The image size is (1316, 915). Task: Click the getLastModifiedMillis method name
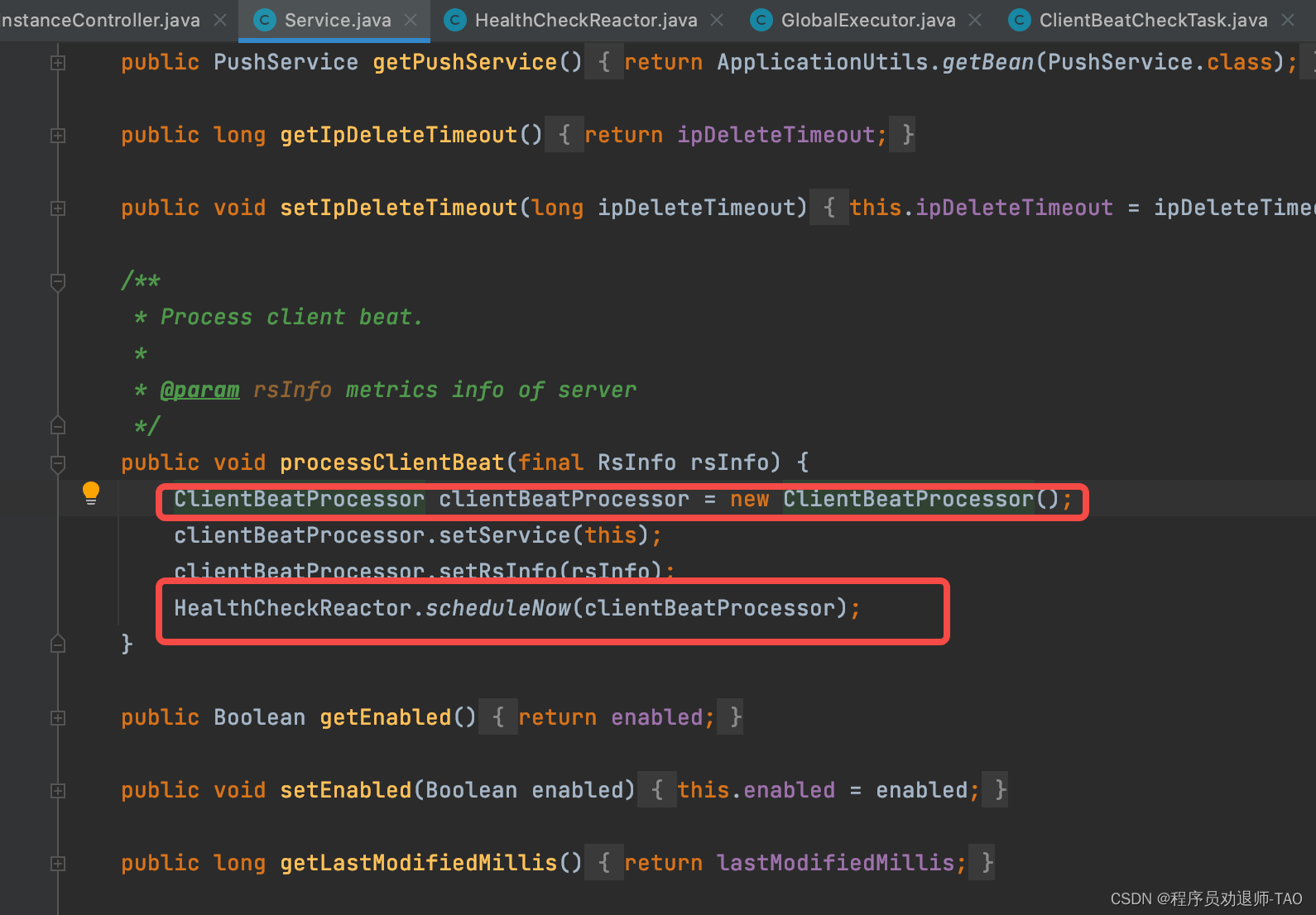pos(419,863)
